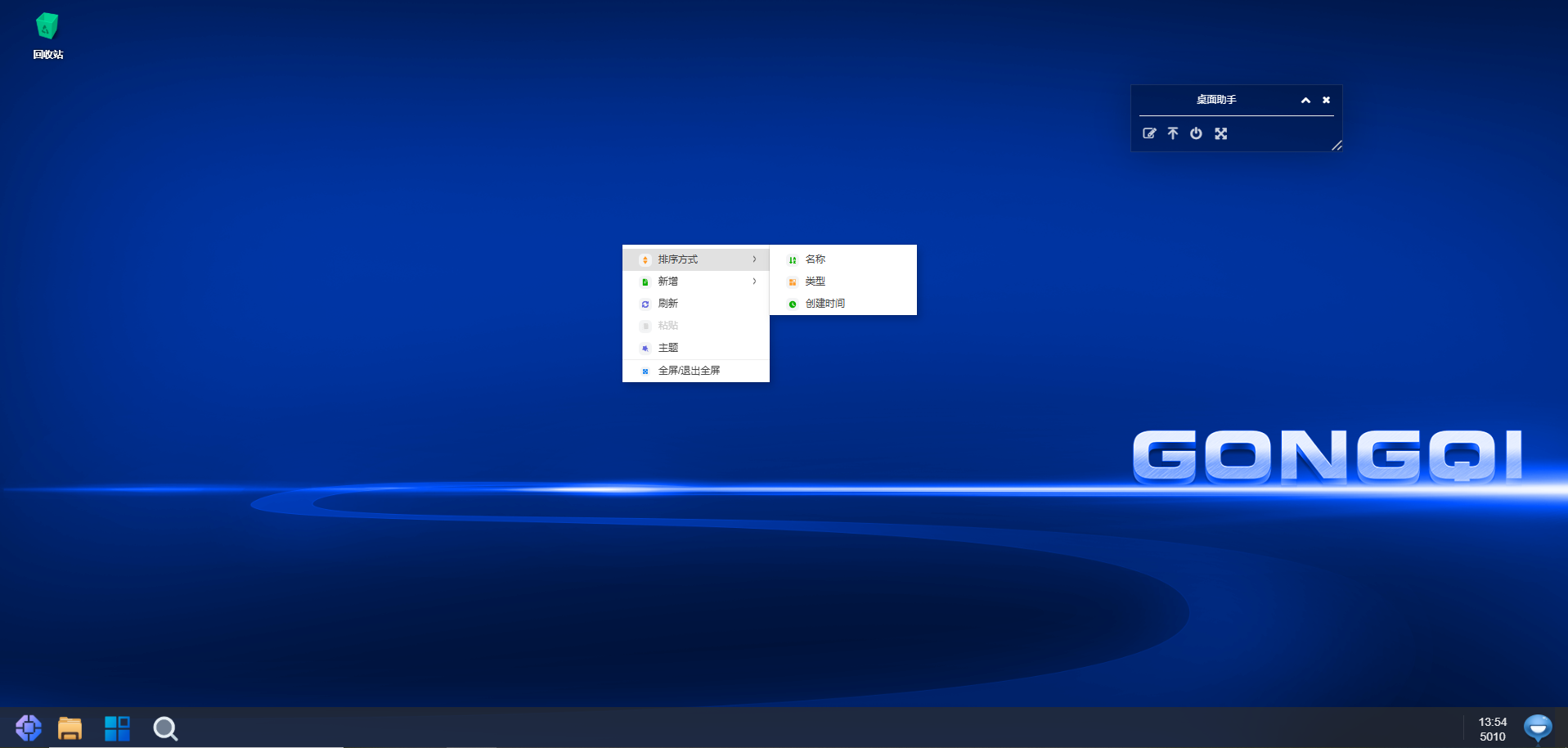The height and width of the screenshot is (748, 1568).
Task: Click the resize grip of the 桌面助手 panel
Action: click(1337, 146)
